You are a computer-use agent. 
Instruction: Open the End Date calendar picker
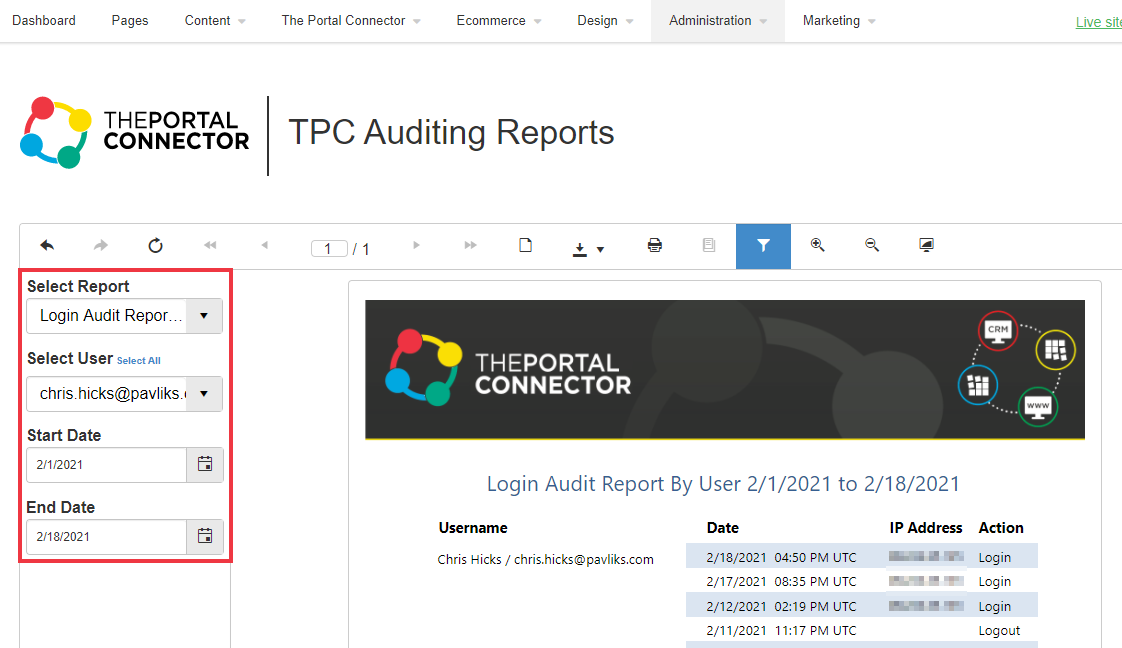[205, 536]
